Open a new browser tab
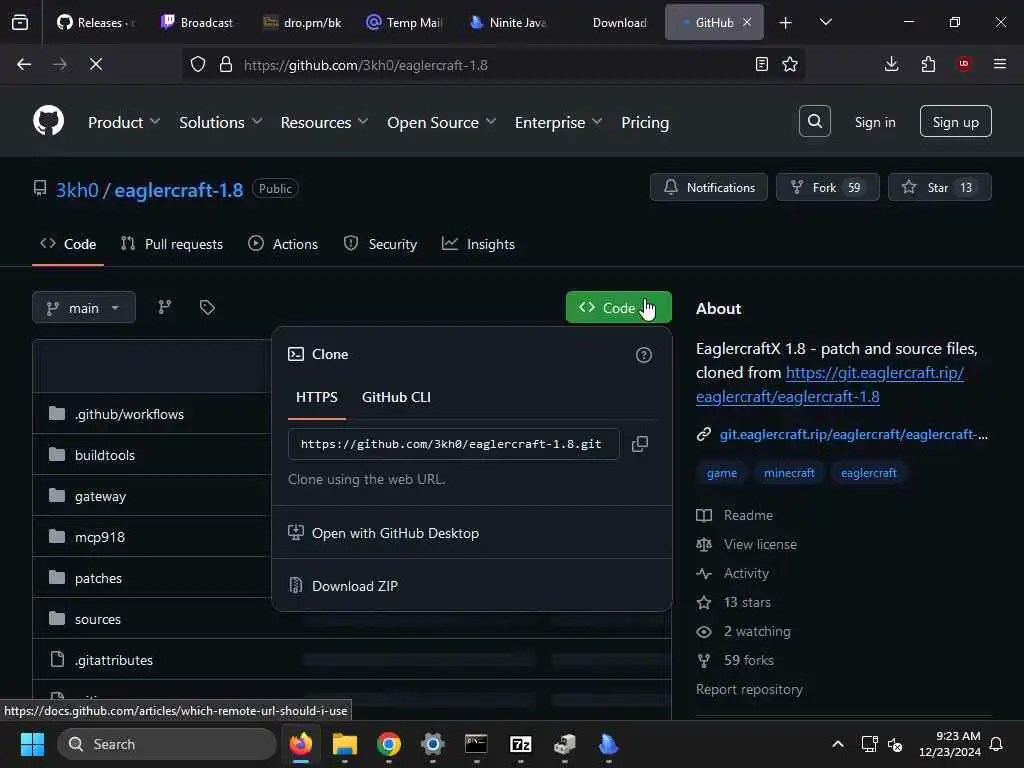1024x768 pixels. pos(786,23)
